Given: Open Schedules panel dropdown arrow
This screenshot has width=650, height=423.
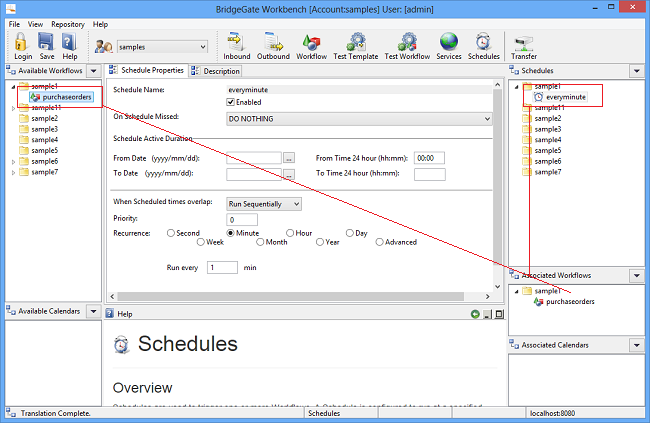Looking at the screenshot, I should [637, 71].
